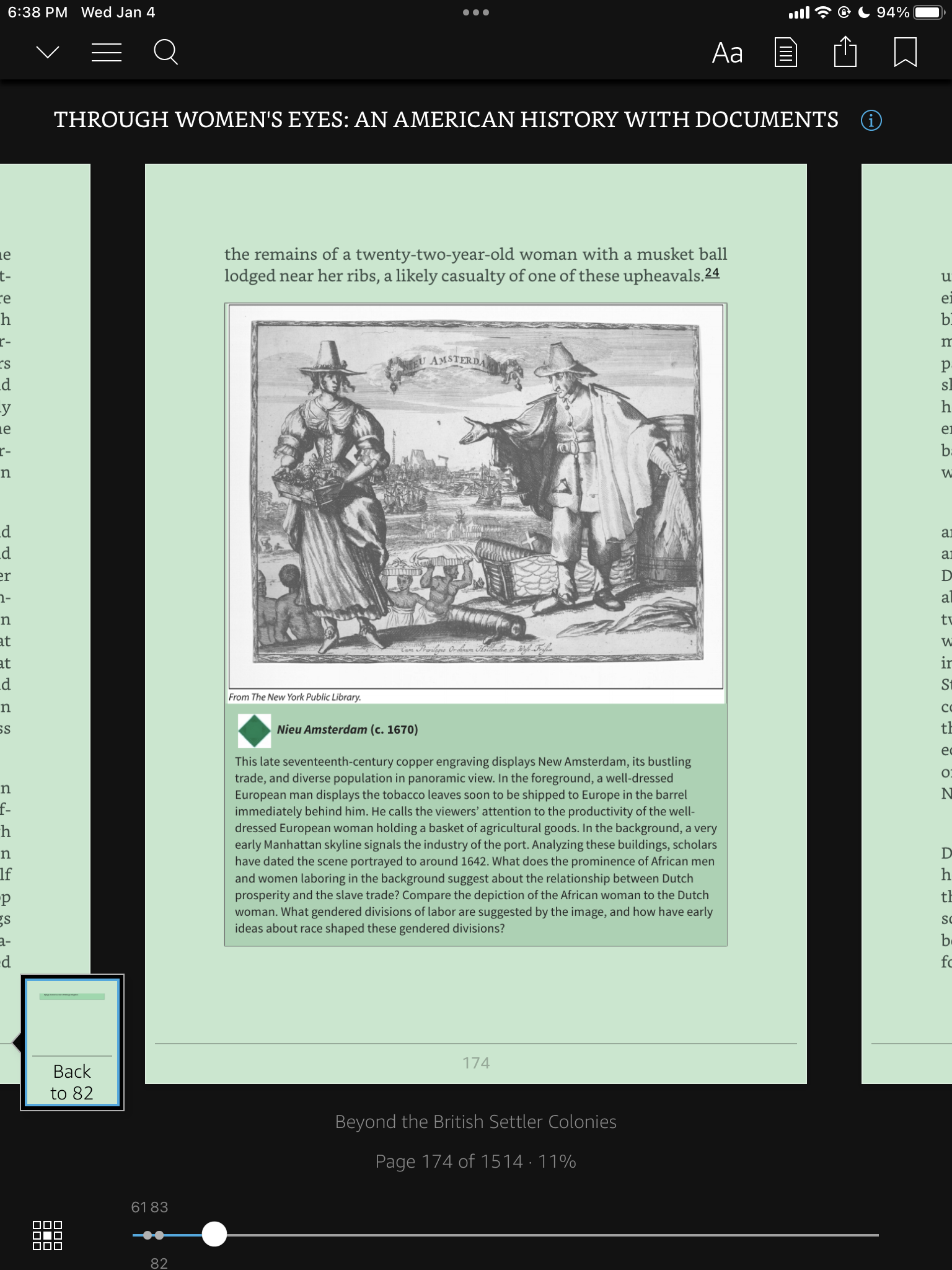
Task: Tap the '61 83' slider position label
Action: (x=149, y=1207)
